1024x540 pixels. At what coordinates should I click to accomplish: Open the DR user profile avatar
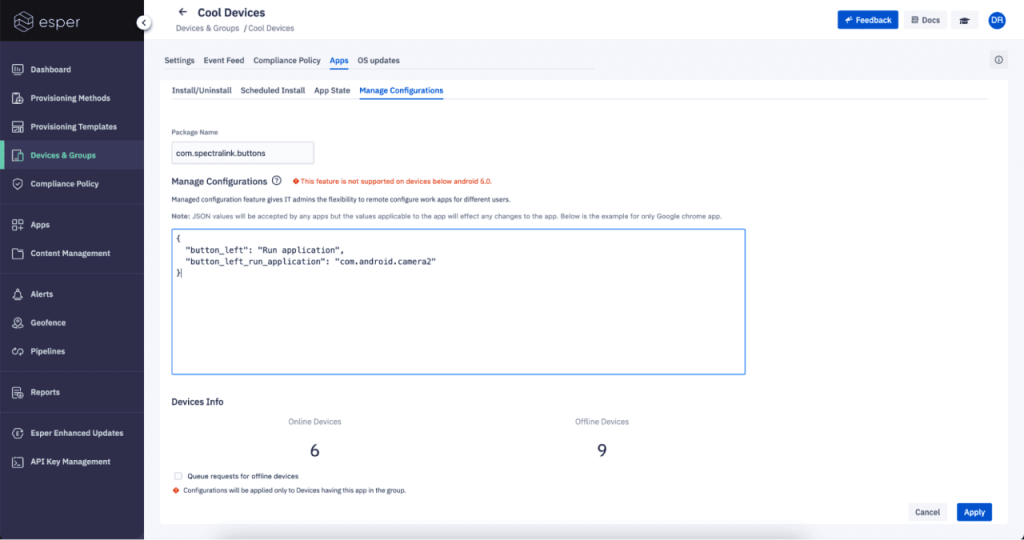click(x=996, y=20)
